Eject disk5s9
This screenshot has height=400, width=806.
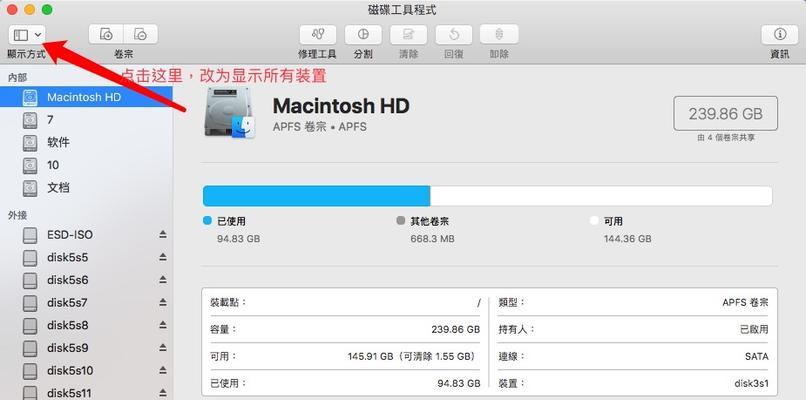[162, 348]
